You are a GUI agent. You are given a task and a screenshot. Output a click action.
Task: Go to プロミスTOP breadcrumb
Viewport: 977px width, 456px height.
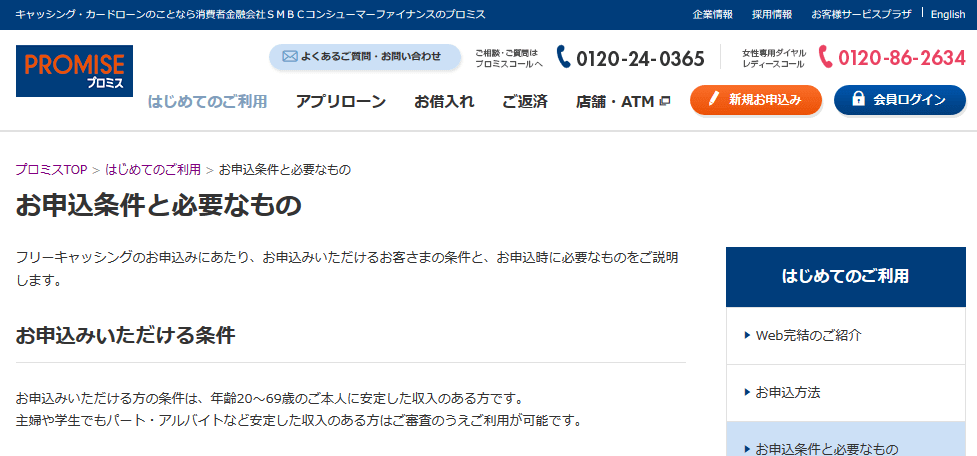[x=51, y=169]
